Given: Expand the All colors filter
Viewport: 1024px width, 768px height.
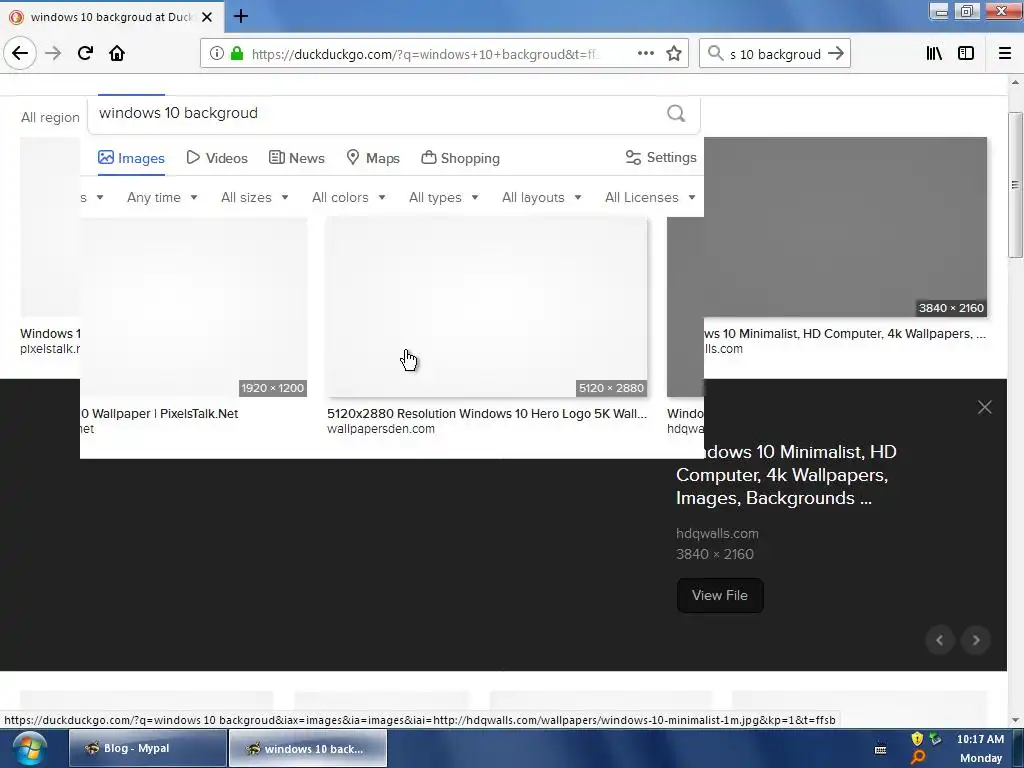Looking at the screenshot, I should 349,197.
